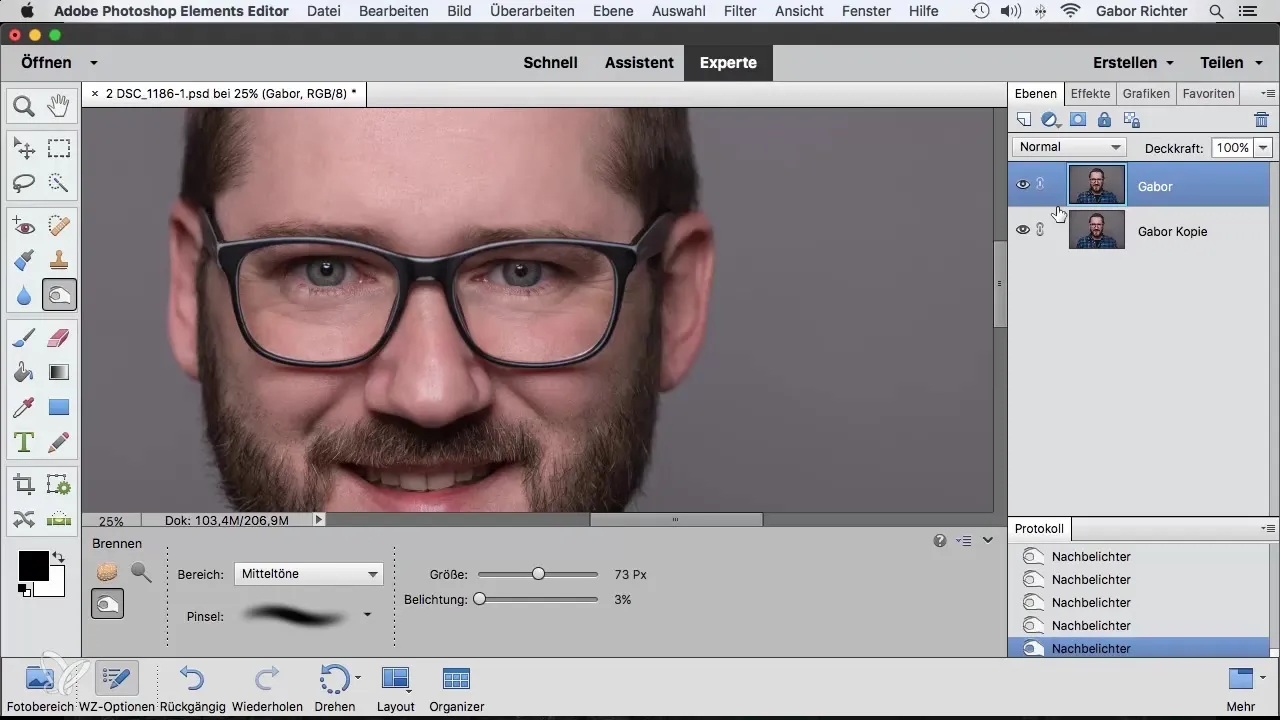Viewport: 1280px width, 720px height.
Task: Select the Rectangular Marquee tool
Action: [59, 150]
